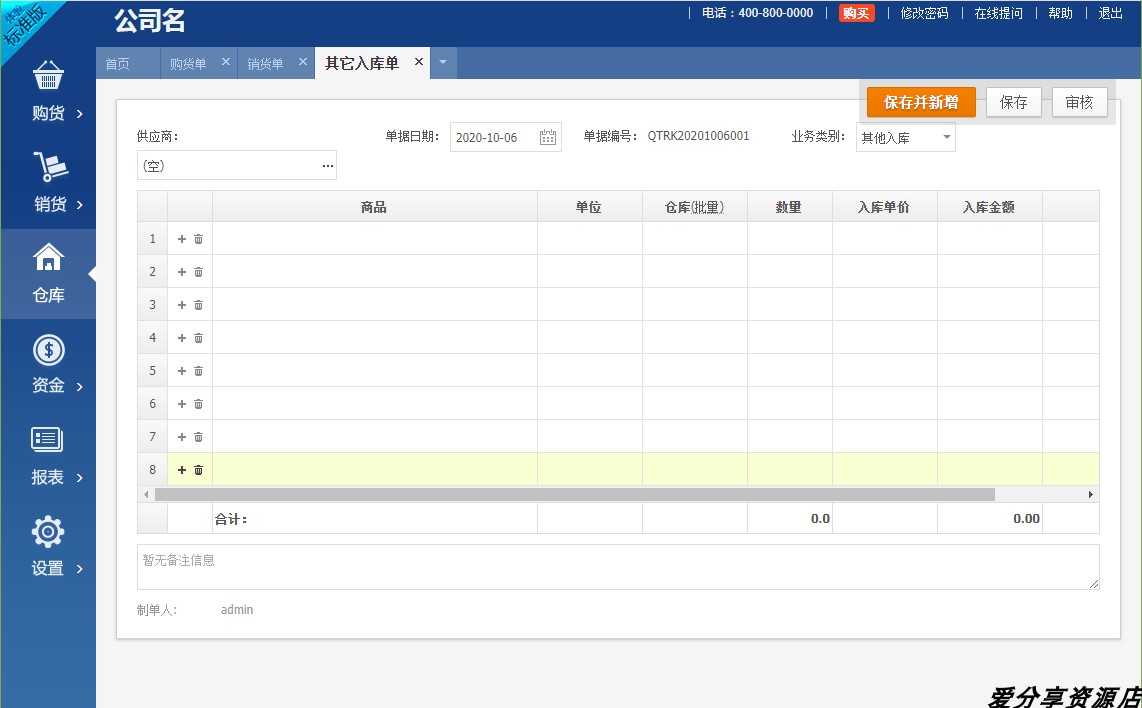1142x708 pixels.
Task: Delete row 2 with trash icon
Action: pyautogui.click(x=198, y=272)
